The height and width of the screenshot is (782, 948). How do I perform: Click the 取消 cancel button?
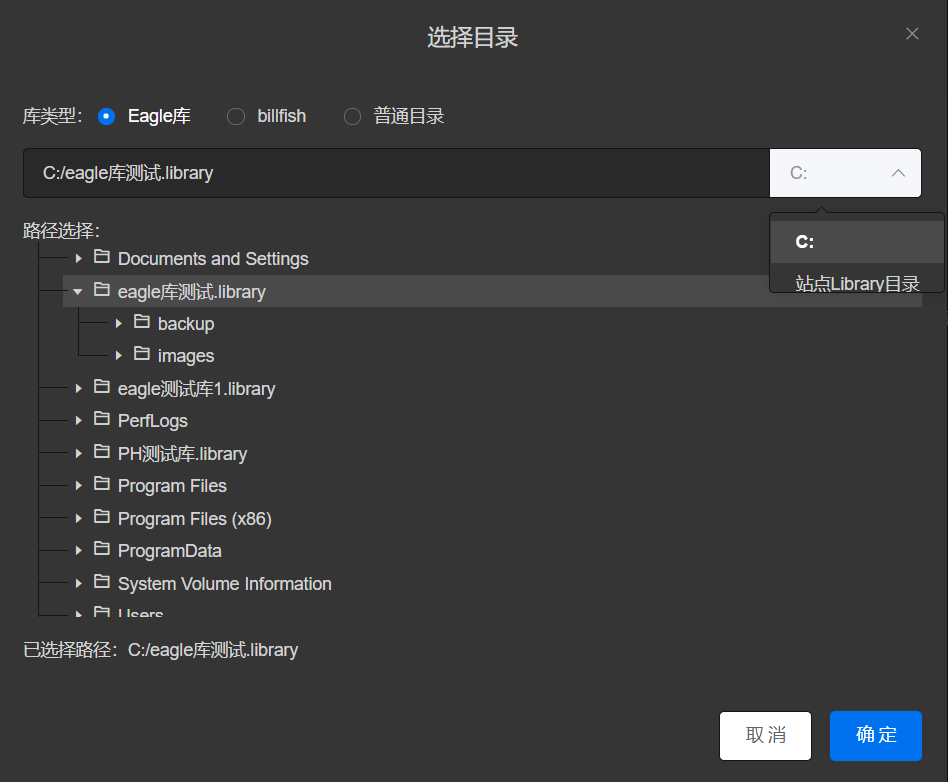click(x=765, y=735)
